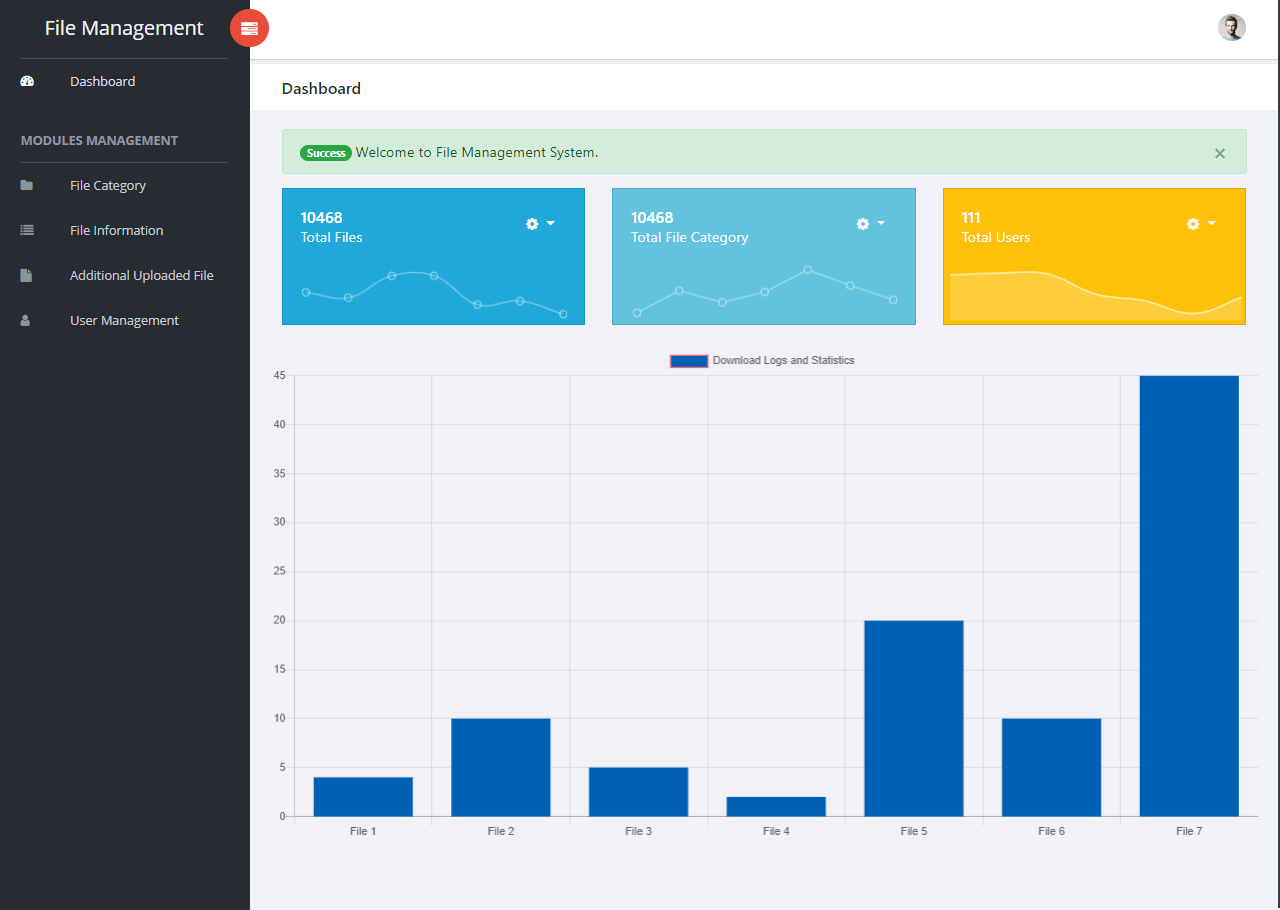
Task: Click the Dashboard page heading
Action: coord(321,88)
